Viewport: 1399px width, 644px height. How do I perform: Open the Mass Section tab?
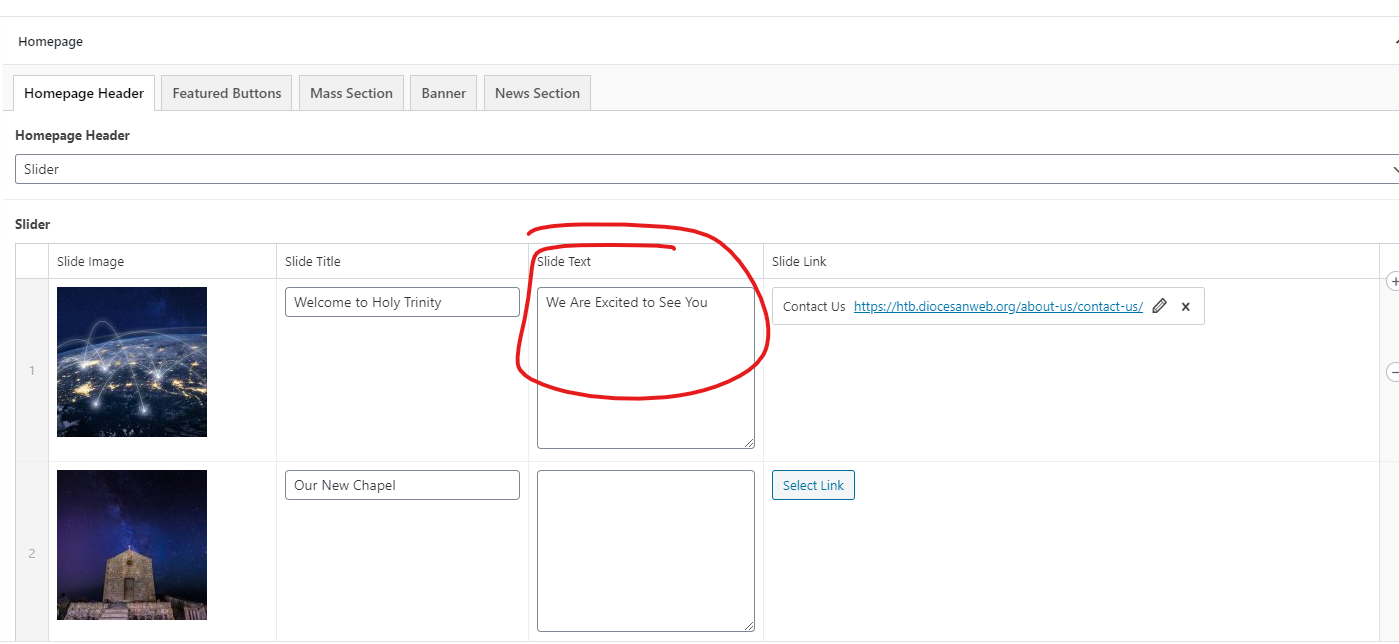point(351,93)
